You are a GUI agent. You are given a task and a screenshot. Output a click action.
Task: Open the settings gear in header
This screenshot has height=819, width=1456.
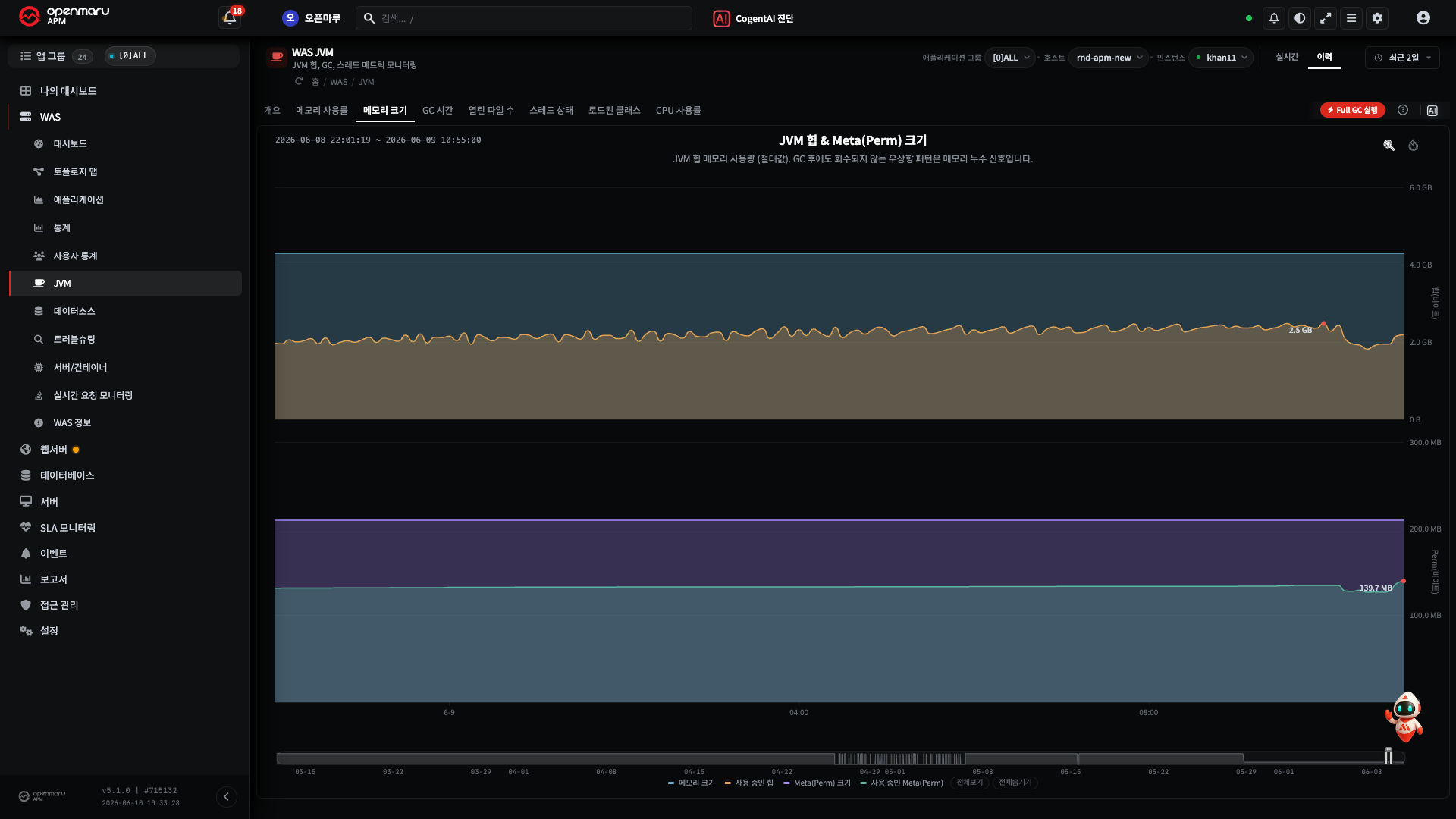(1377, 18)
